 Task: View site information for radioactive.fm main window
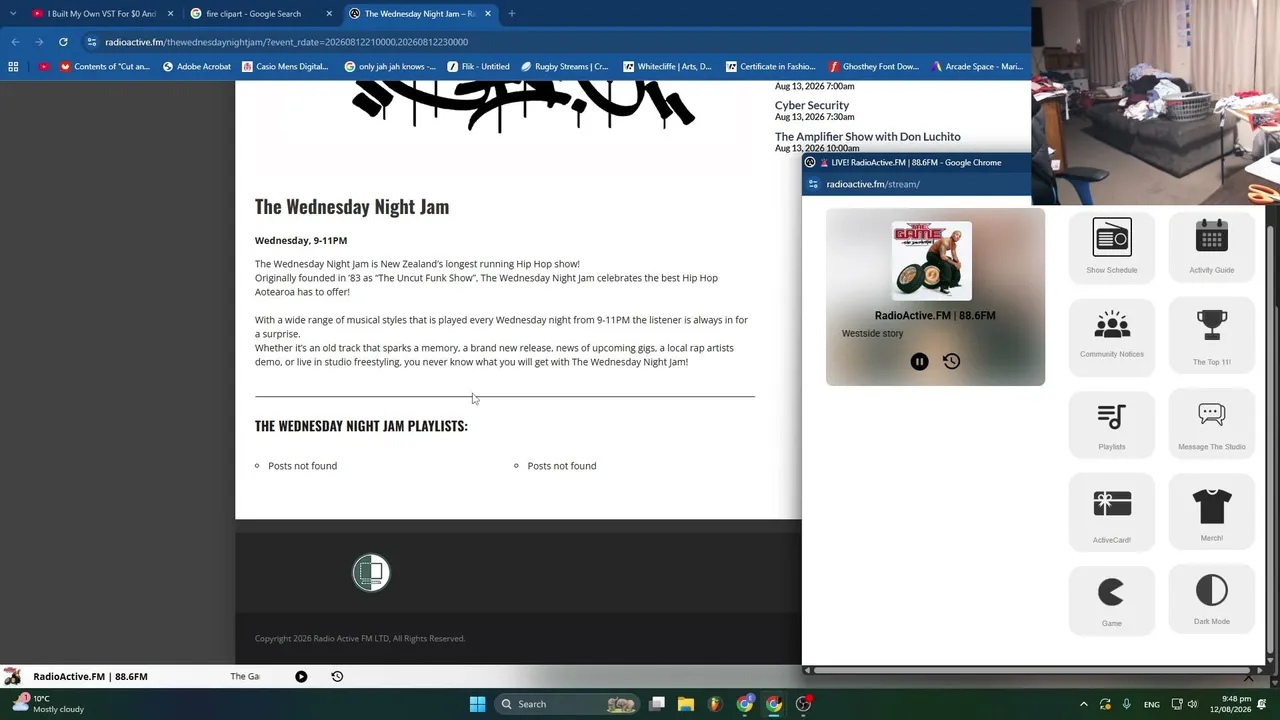coord(92,42)
